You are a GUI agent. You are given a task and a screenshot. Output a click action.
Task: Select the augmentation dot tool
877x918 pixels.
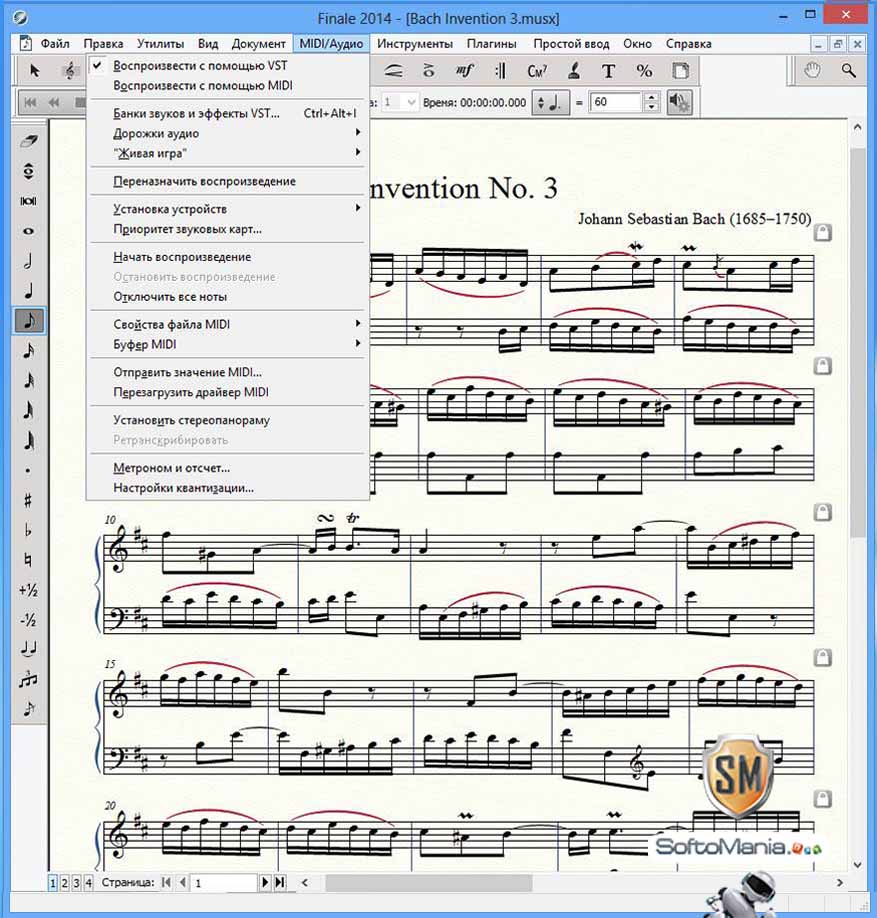coord(29,470)
